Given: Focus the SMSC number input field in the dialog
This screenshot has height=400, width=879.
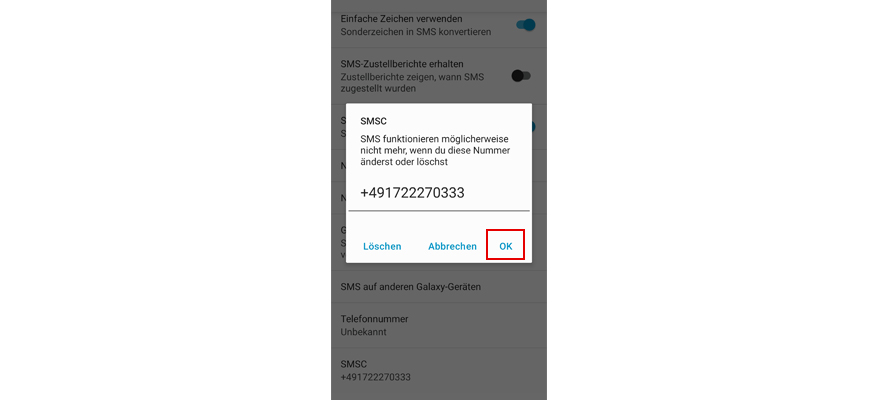Looking at the screenshot, I should tap(439, 193).
